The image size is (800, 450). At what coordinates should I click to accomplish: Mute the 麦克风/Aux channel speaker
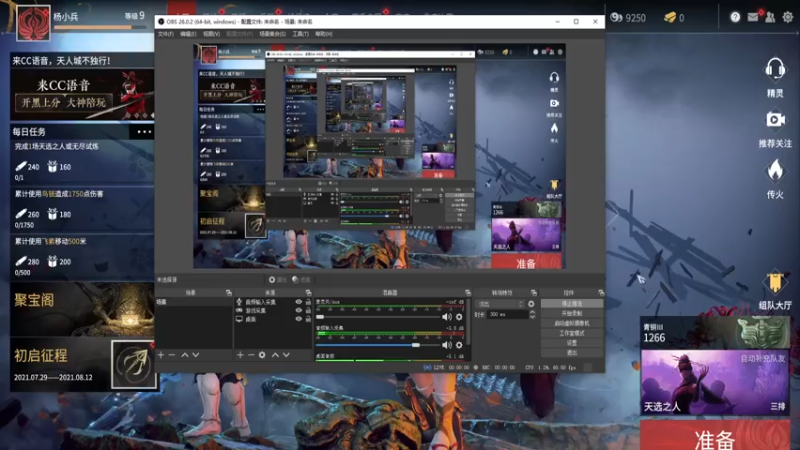pyautogui.click(x=447, y=317)
